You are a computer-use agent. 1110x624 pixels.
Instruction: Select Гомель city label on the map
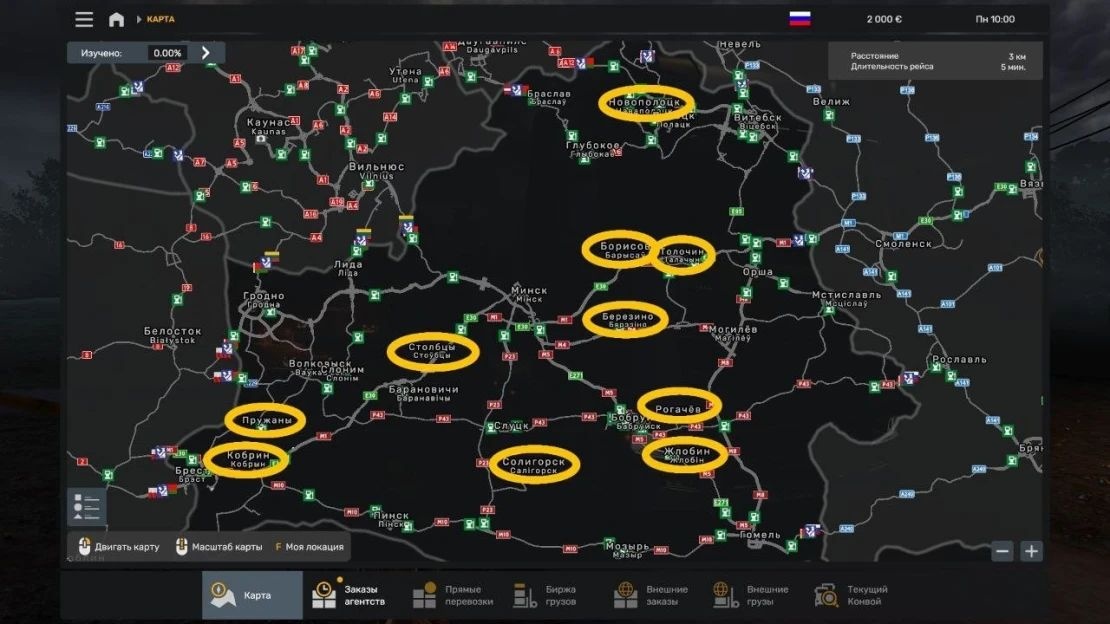click(760, 535)
